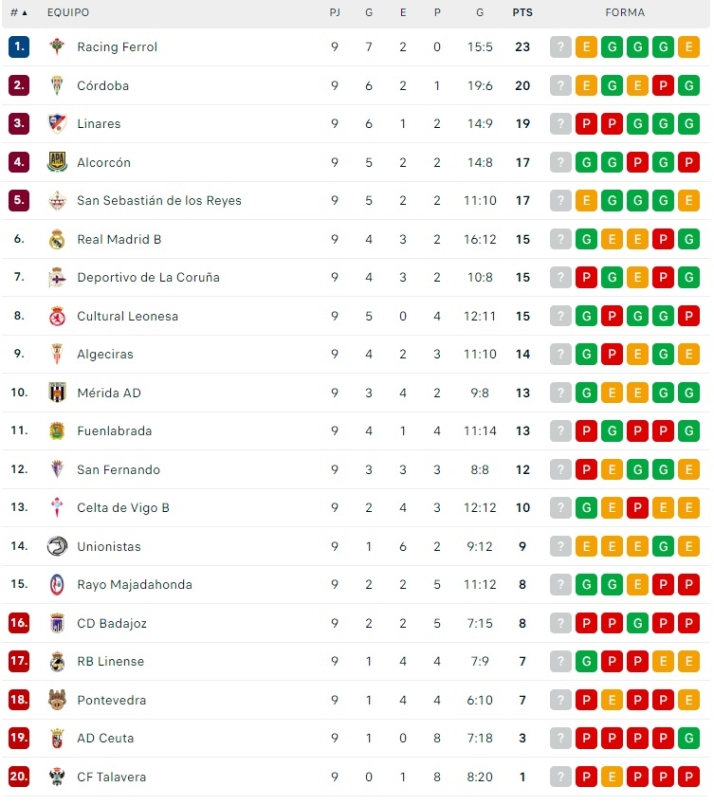
Task: Open Deportivo de La Coruña team link
Action: coord(148,278)
